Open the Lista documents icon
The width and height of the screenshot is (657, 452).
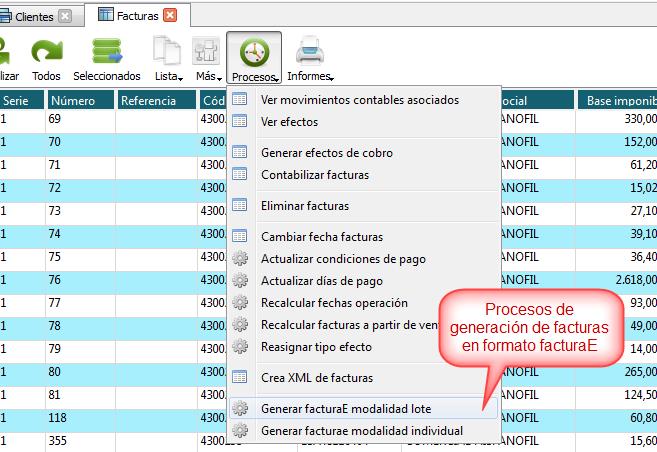(x=166, y=52)
